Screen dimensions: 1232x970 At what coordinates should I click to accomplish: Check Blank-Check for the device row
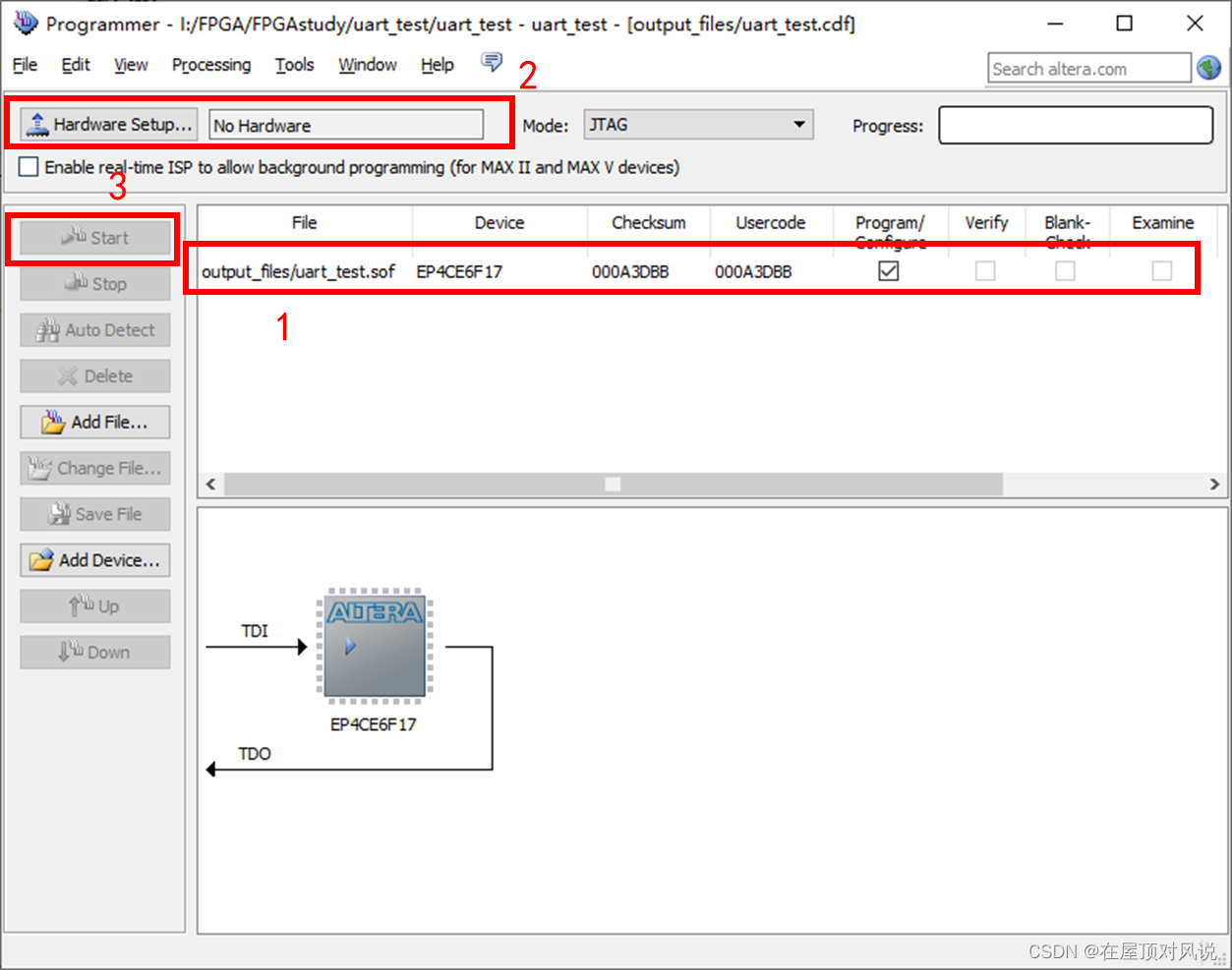click(x=1065, y=271)
